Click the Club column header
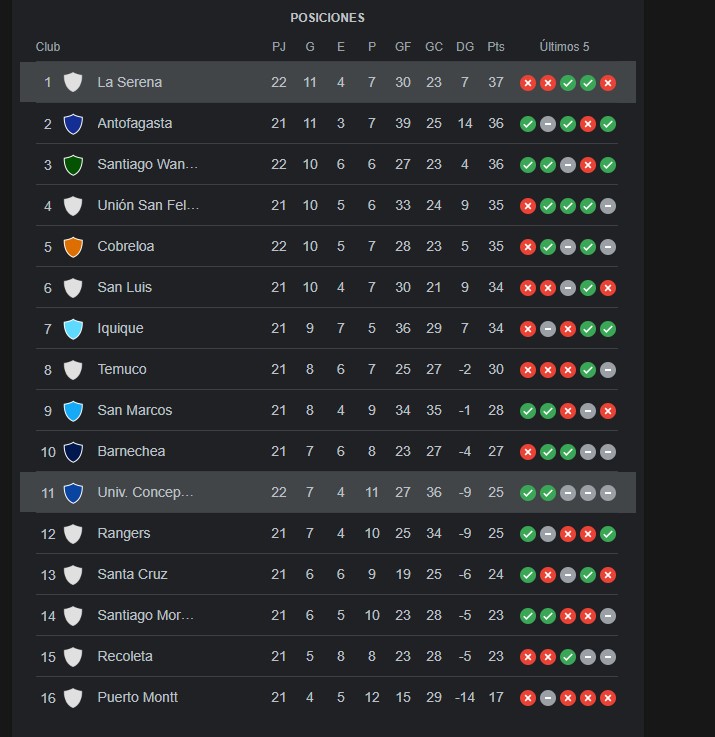Screen dimensions: 715x737 click(x=48, y=47)
